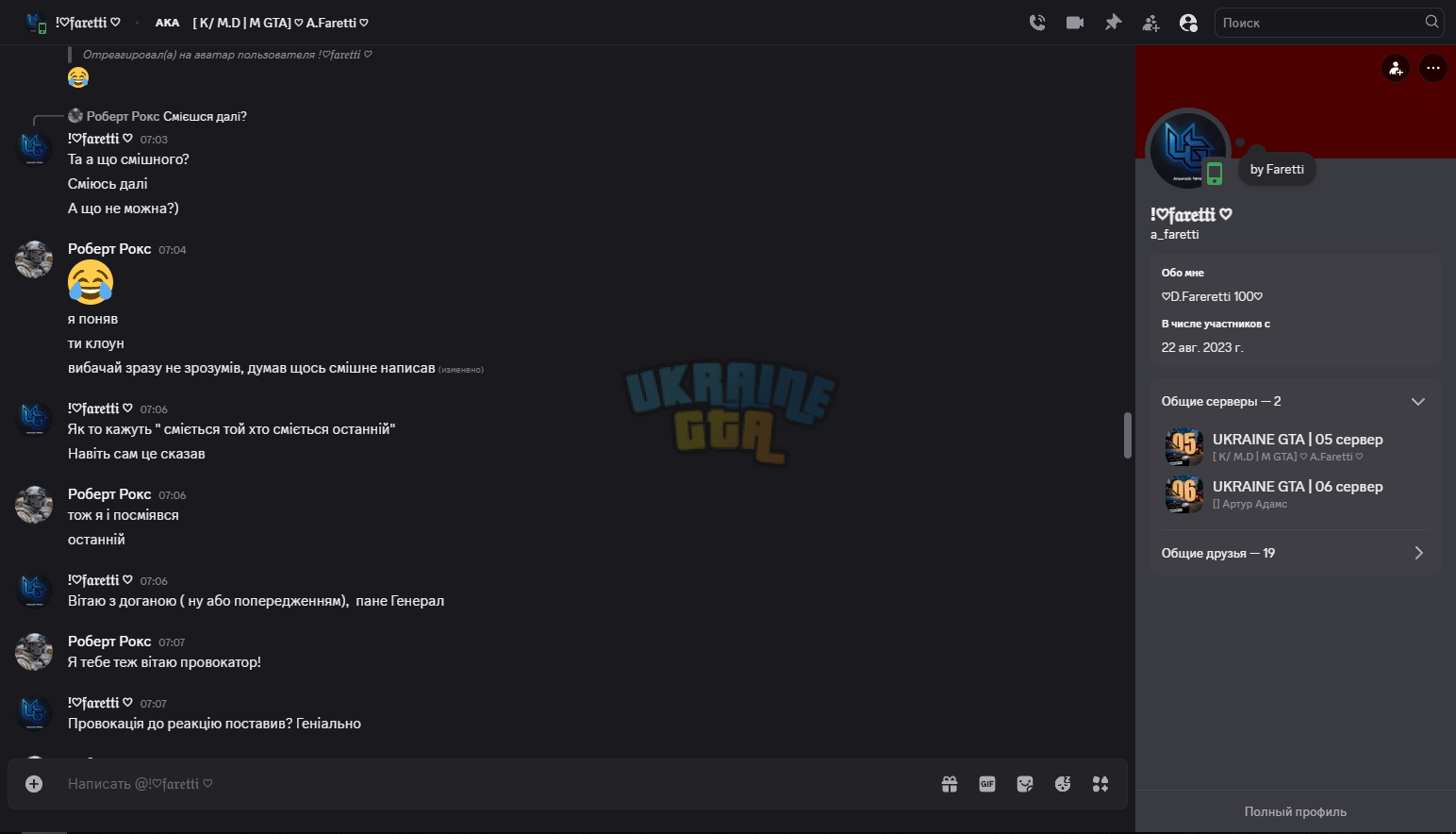Click message text Та а що смішного?
Image resolution: width=1456 pixels, height=834 pixels.
click(128, 159)
